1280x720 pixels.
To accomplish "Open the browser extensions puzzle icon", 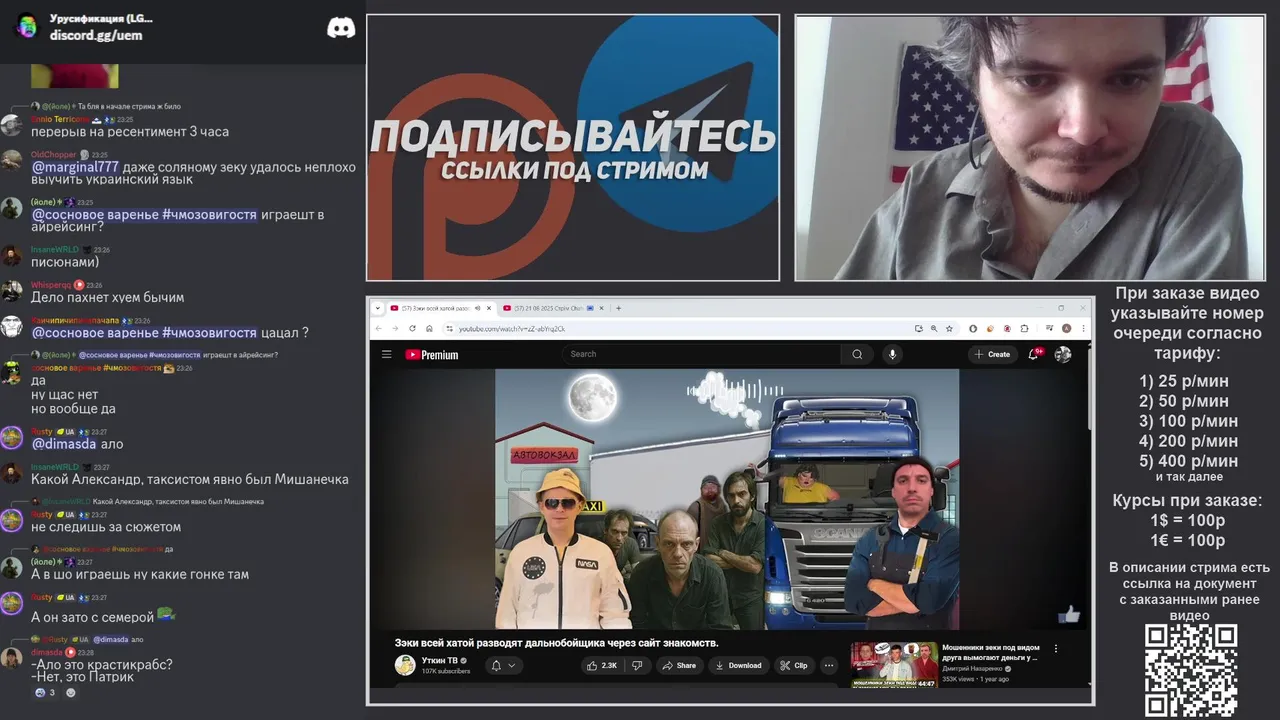I will 1024,328.
